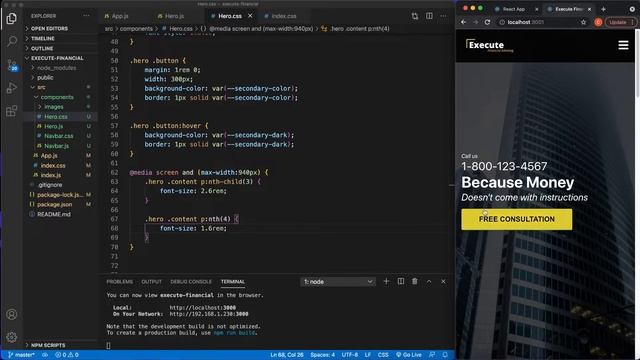Collapse the components folder
640x360 pixels.
[x=57, y=97]
